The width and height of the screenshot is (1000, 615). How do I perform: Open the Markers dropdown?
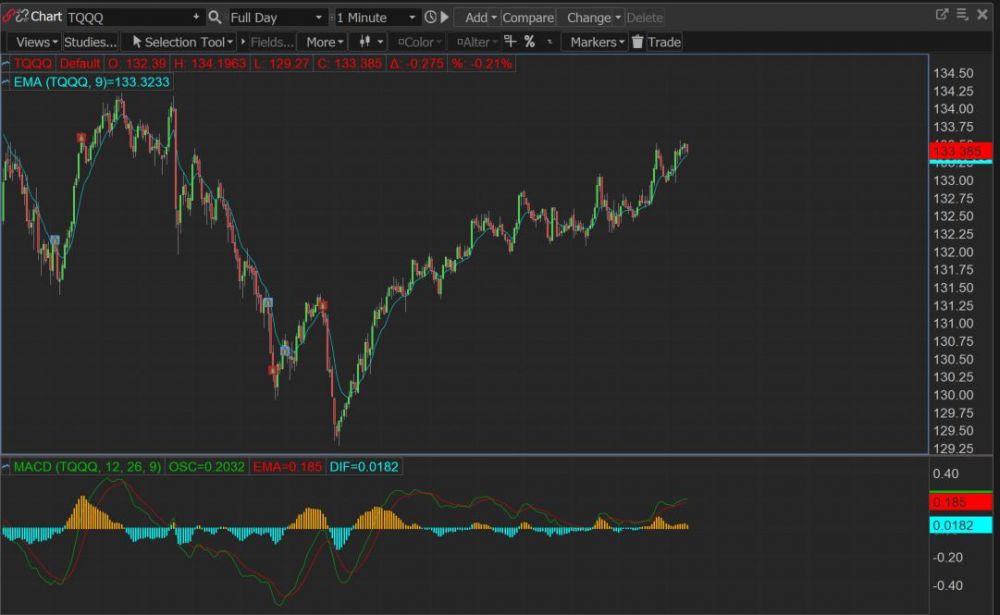point(597,42)
